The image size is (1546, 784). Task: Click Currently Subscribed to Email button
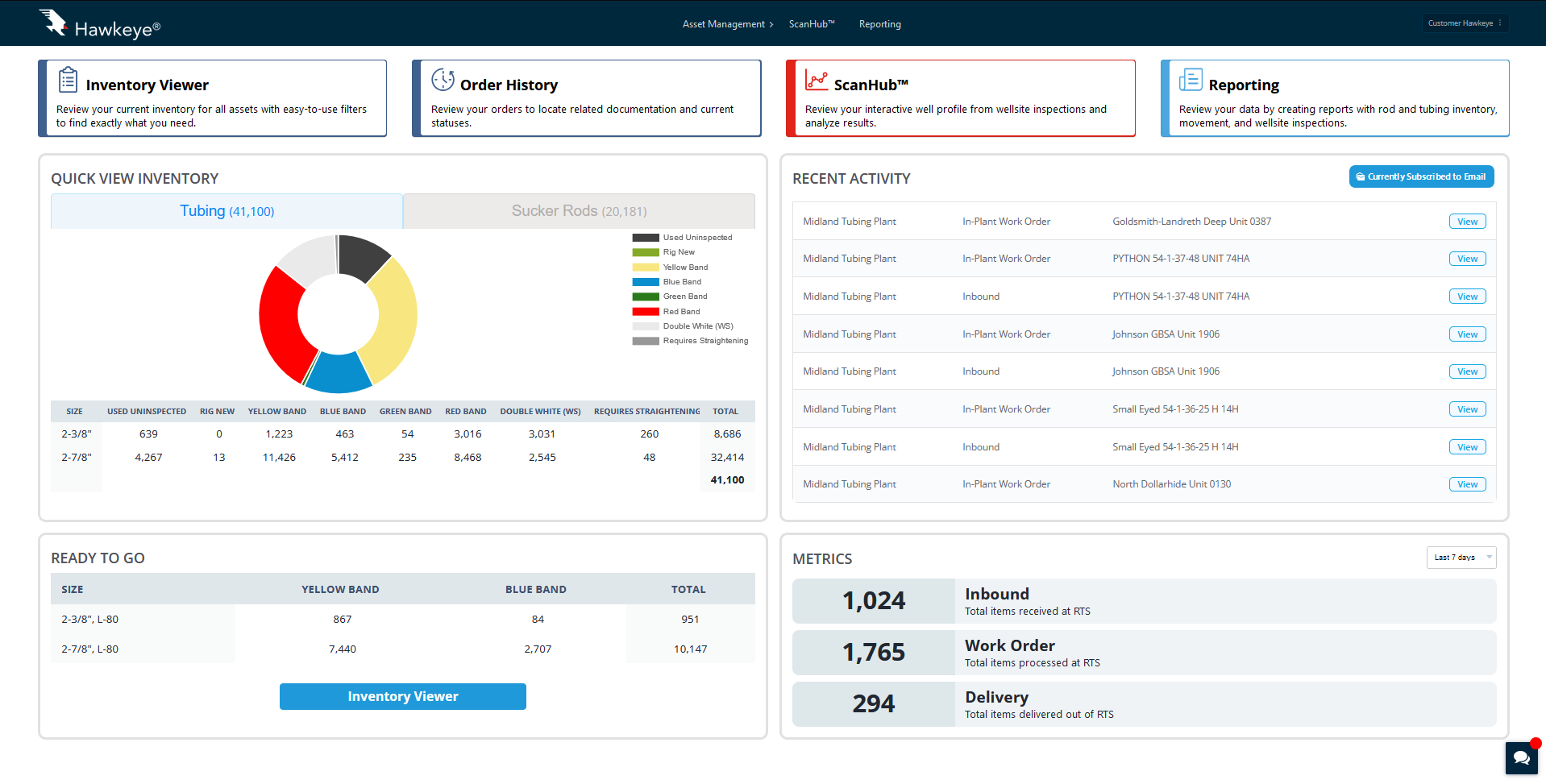[x=1422, y=176]
